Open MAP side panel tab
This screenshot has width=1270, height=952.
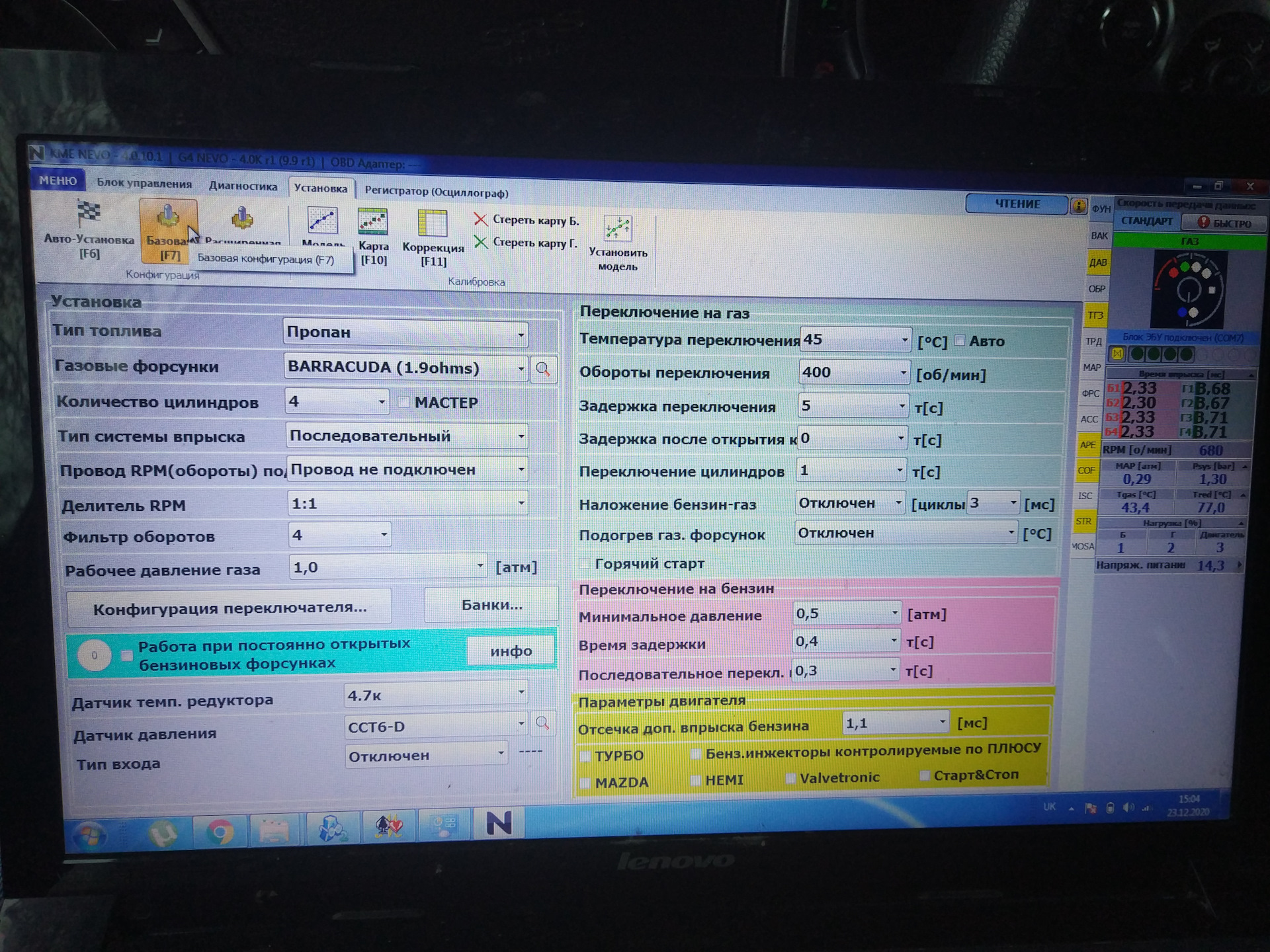1091,368
